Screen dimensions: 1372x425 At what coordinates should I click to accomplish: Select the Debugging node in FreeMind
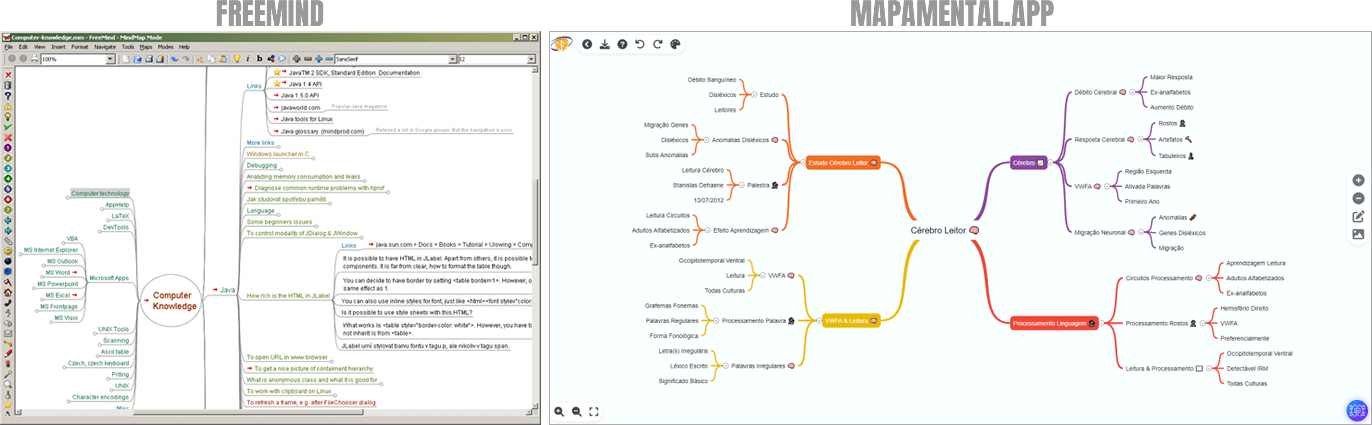click(x=262, y=165)
